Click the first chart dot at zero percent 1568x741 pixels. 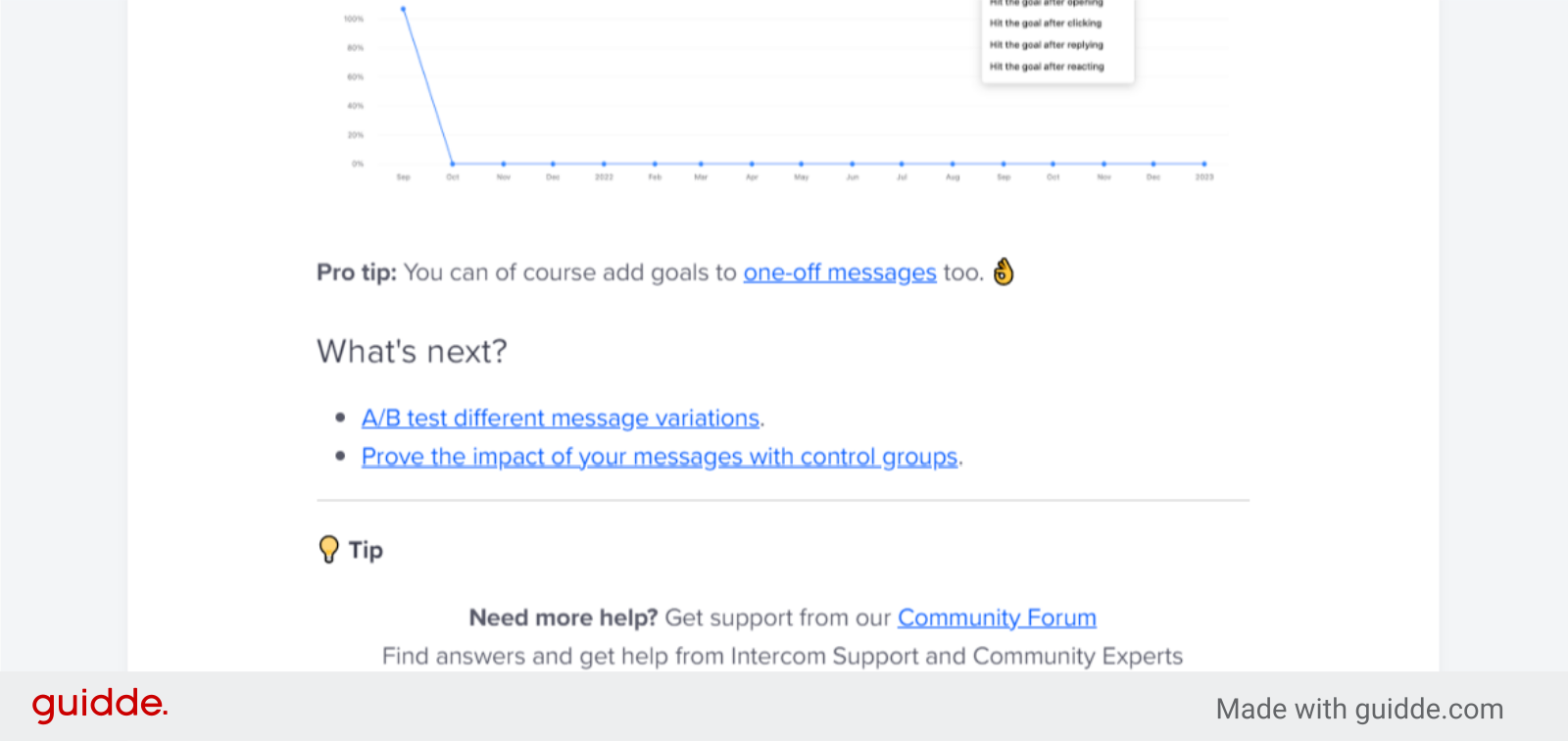452,163
